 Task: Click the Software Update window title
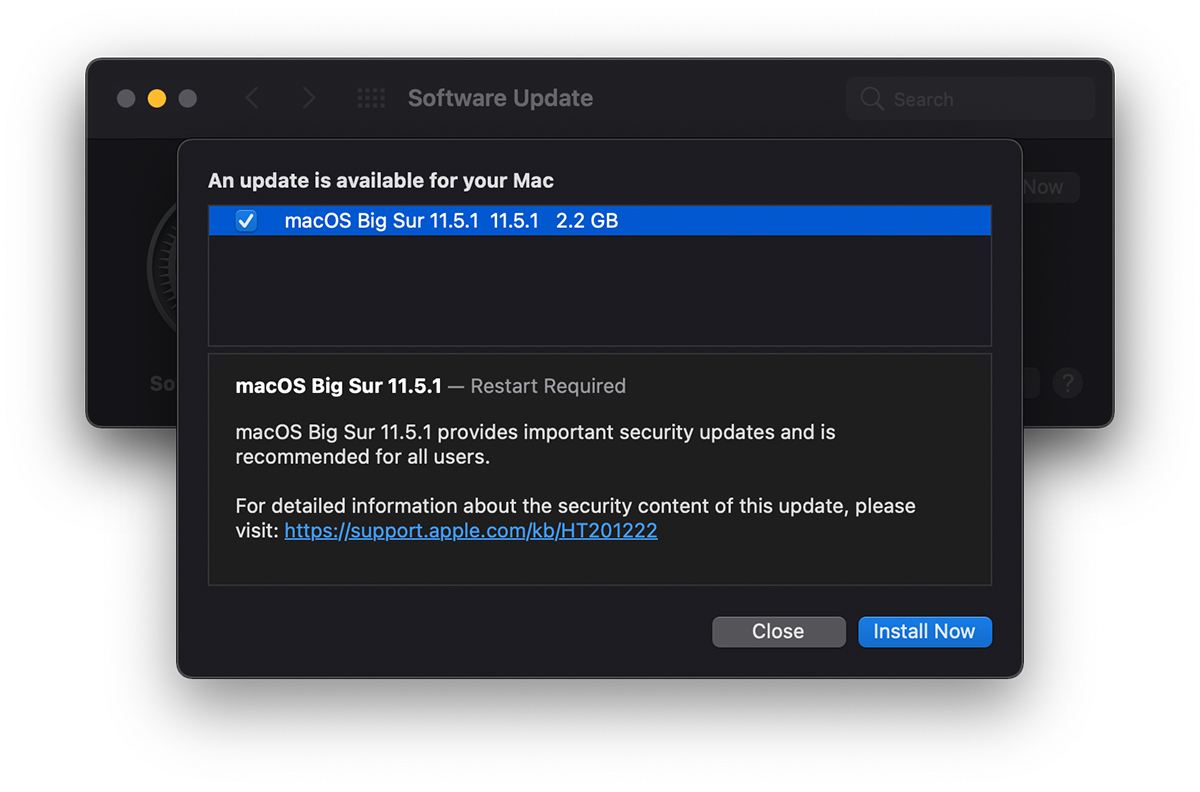(500, 98)
